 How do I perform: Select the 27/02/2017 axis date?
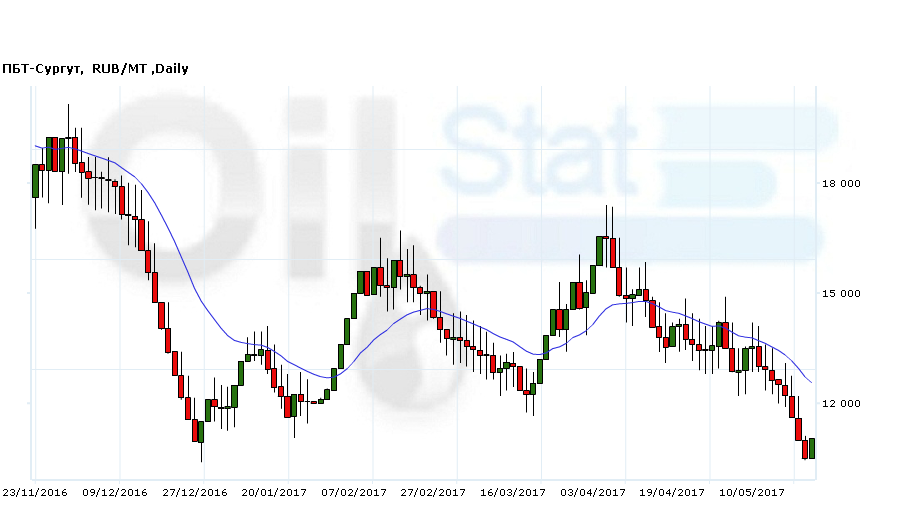pos(433,492)
